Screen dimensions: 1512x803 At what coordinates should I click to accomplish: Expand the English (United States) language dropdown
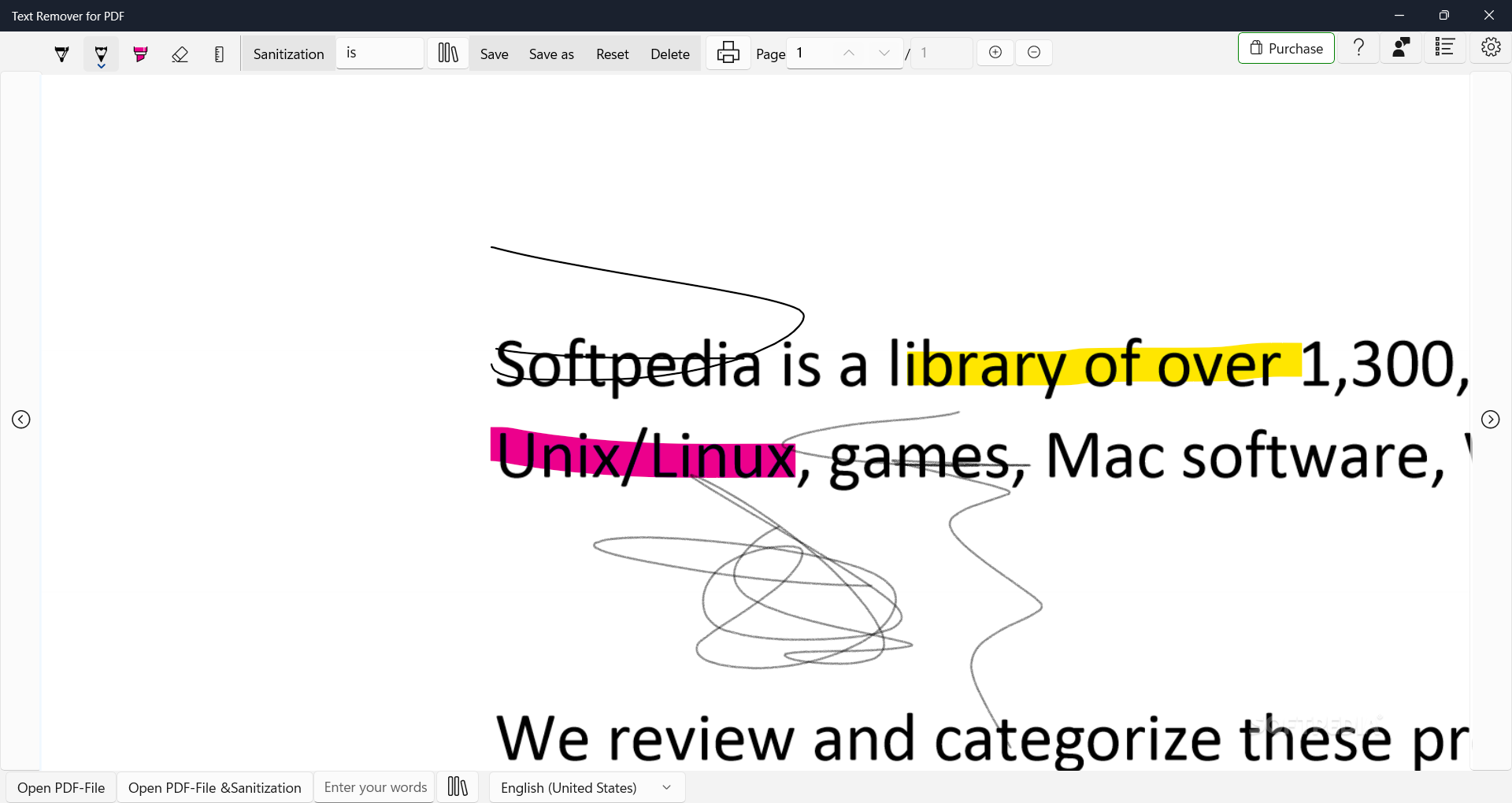click(587, 787)
